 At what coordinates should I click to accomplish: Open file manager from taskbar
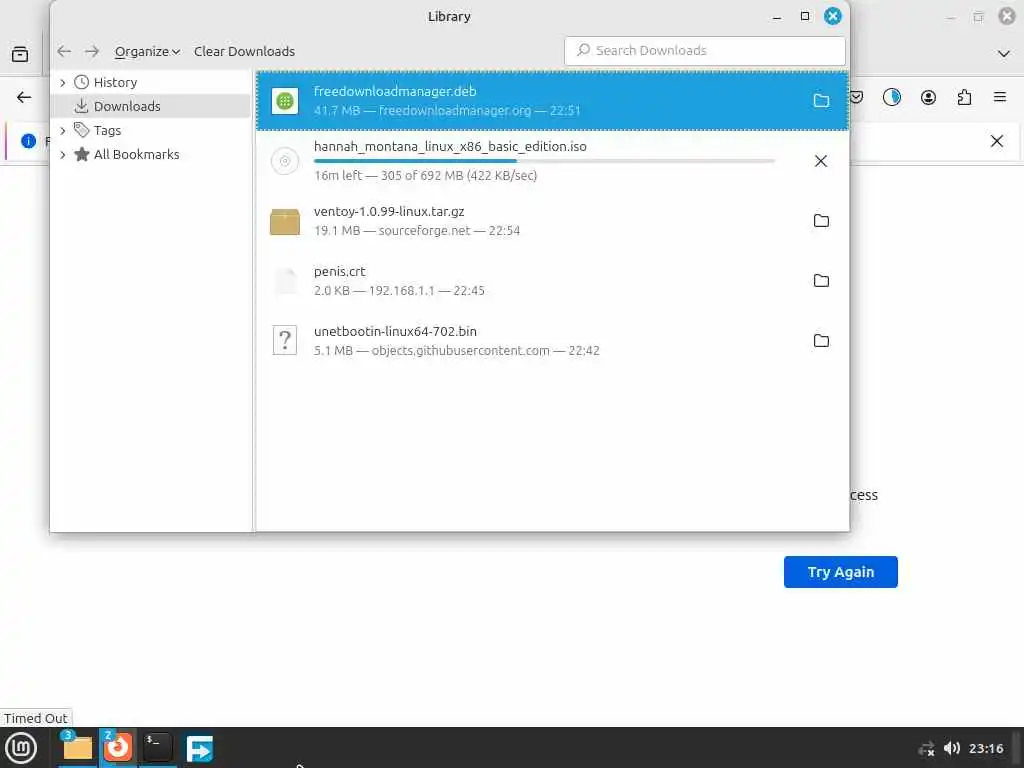coord(77,748)
